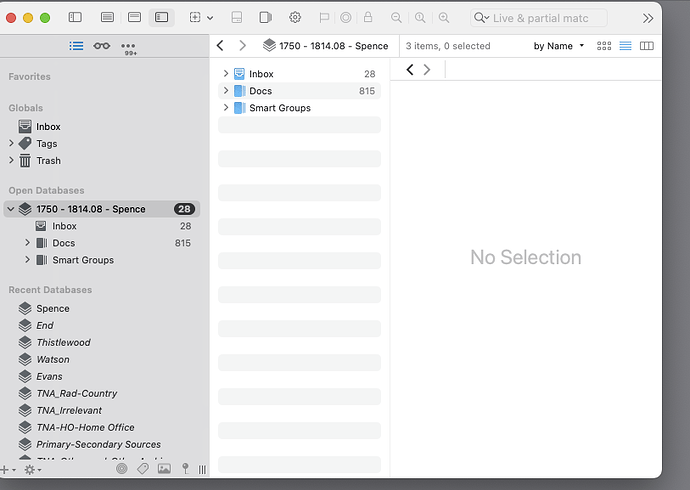The width and height of the screenshot is (690, 490).
Task: Click the zoom in magnifier icon
Action: (444, 18)
